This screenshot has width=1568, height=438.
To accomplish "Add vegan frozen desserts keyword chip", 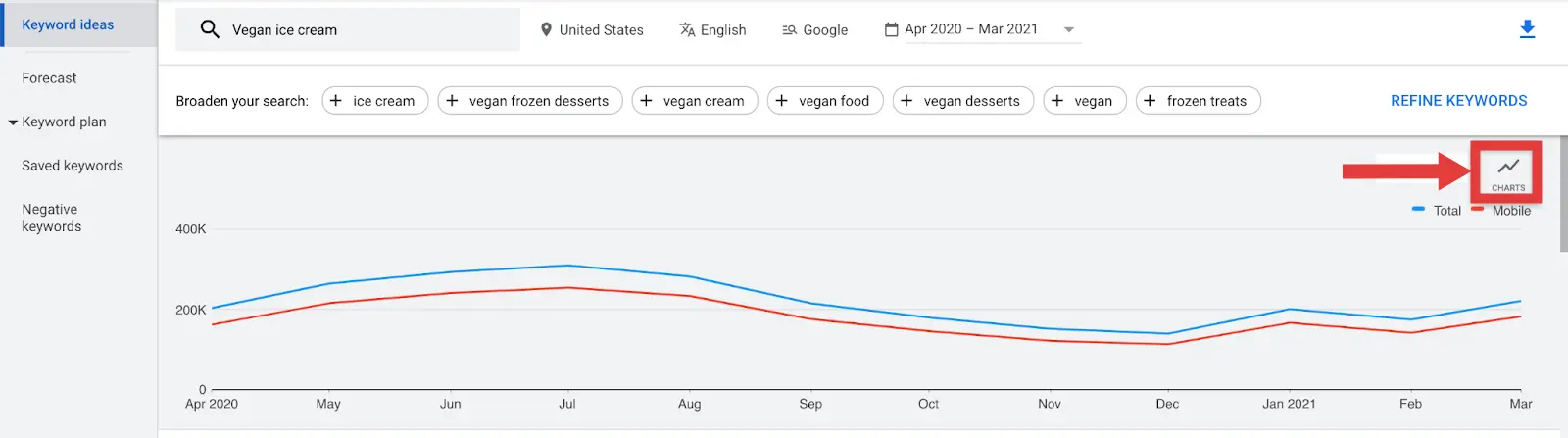I will coord(529,101).
